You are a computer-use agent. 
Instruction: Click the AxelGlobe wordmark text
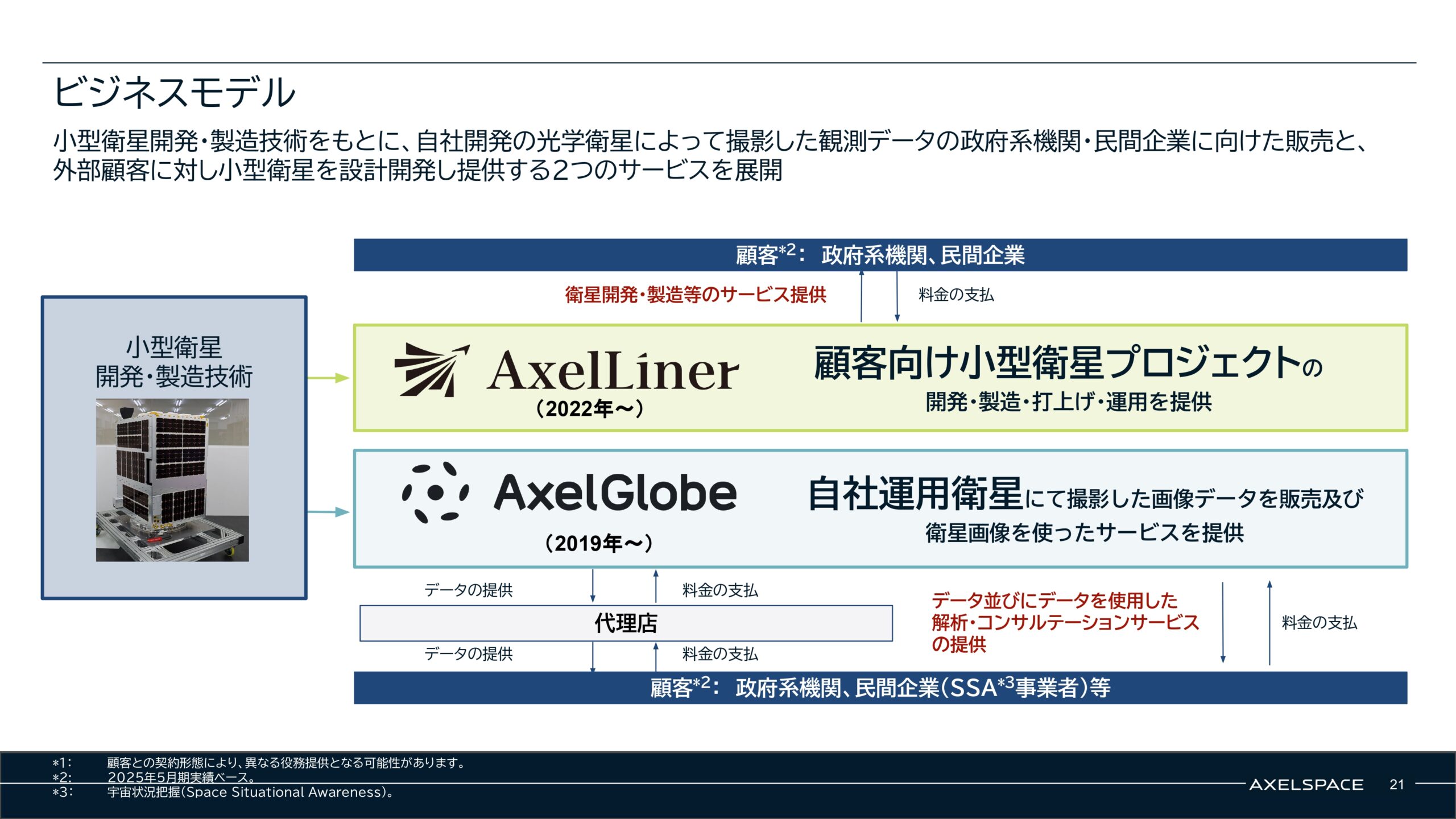click(615, 493)
